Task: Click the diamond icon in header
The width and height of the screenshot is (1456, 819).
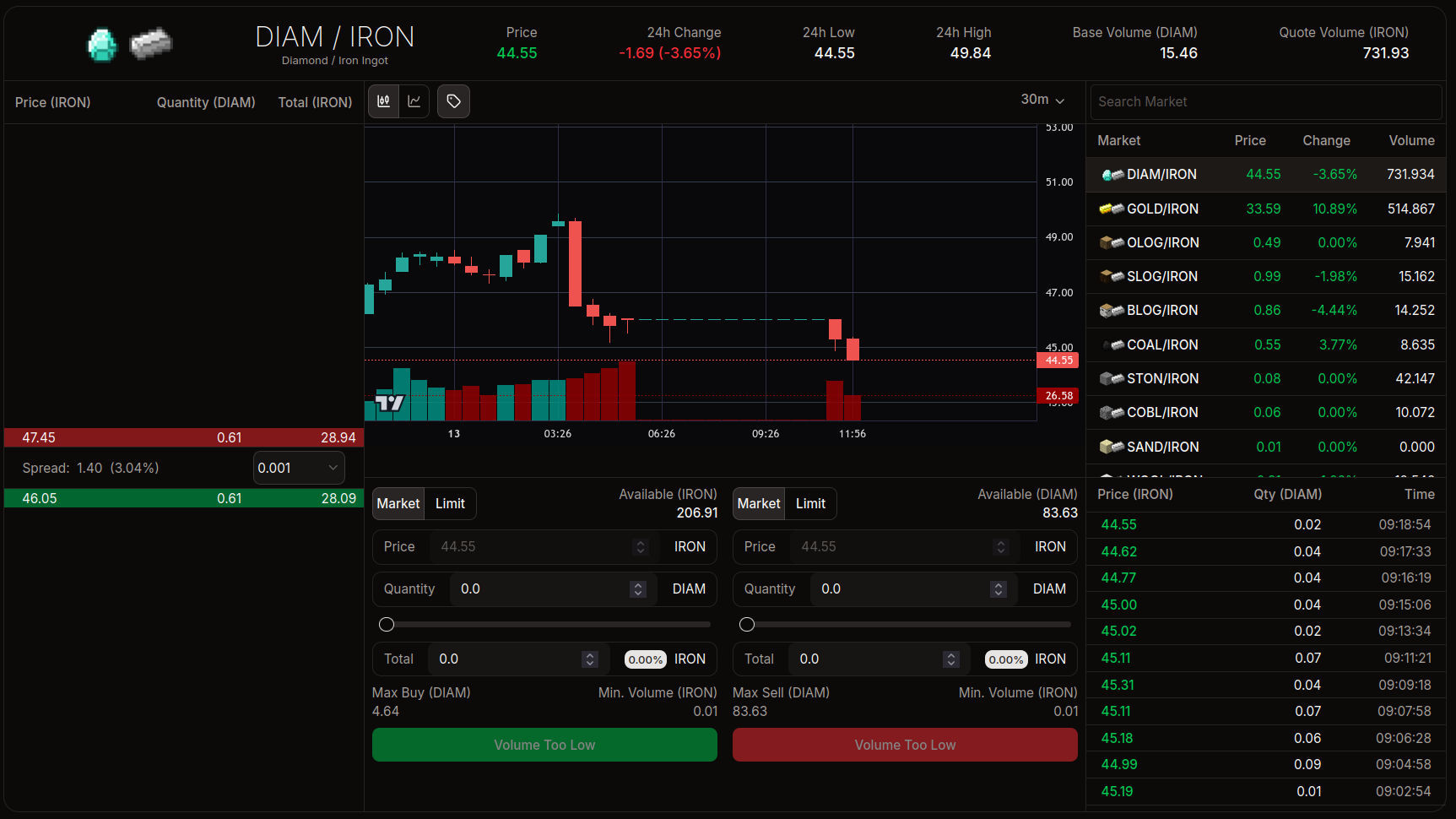Action: pyautogui.click(x=102, y=45)
